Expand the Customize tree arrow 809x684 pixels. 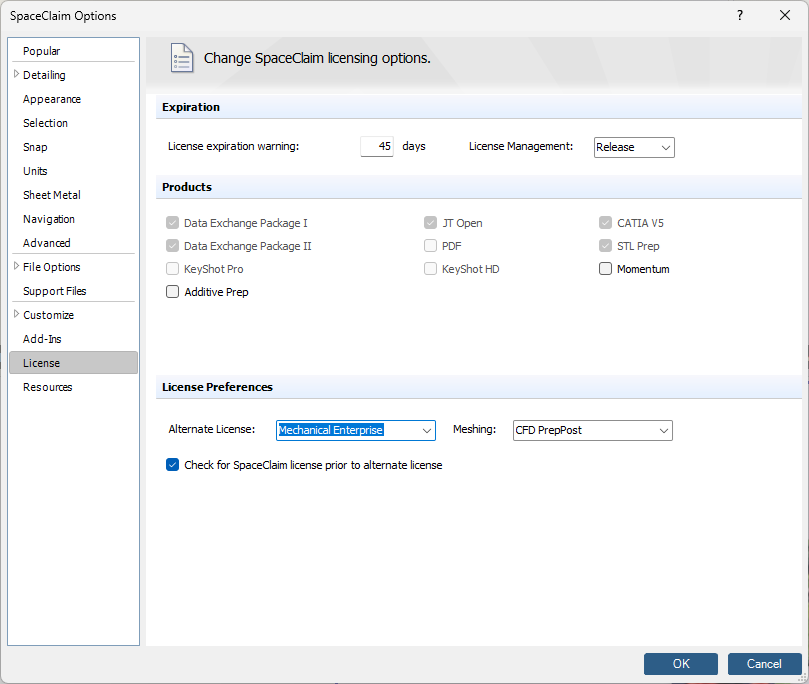coord(16,315)
